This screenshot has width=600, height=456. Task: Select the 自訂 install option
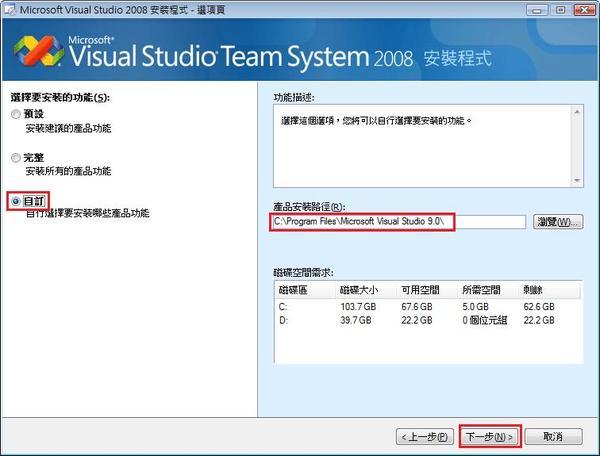(16, 201)
